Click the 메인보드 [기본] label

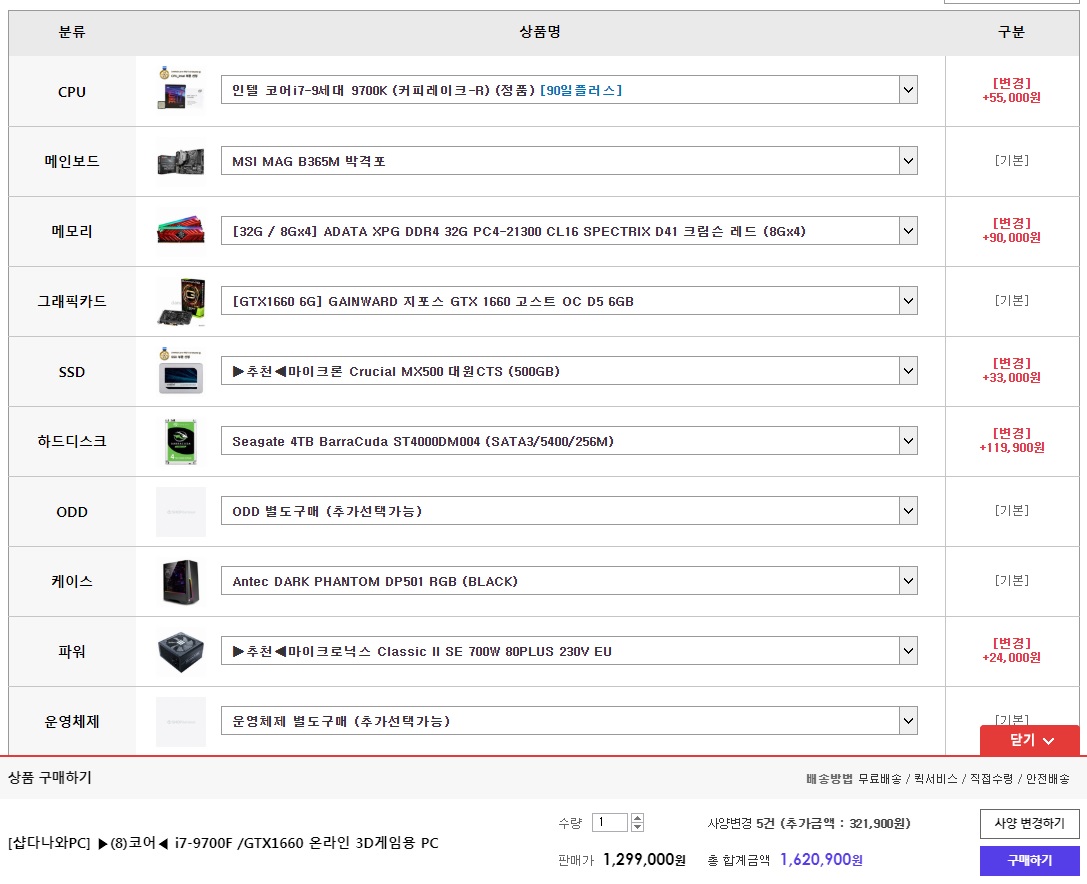[x=1011, y=160]
